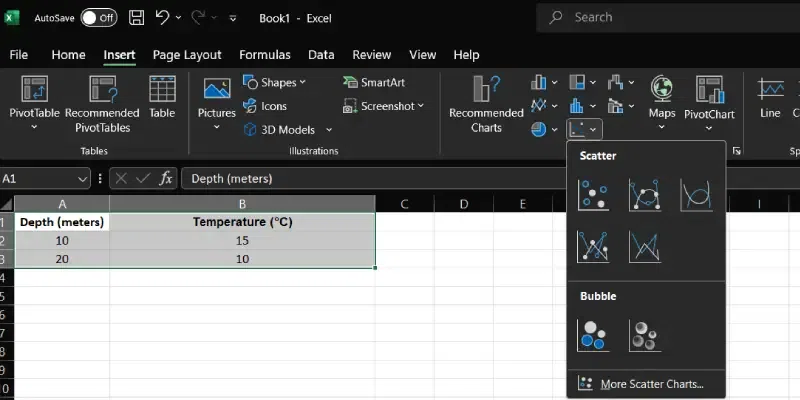Select the basic Scatter chart option
This screenshot has width=800, height=400.
pos(593,194)
